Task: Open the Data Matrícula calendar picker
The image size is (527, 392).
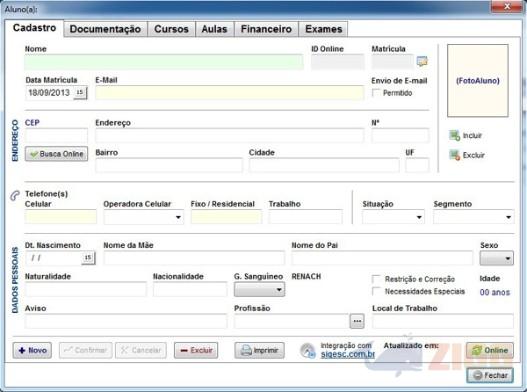Action: click(x=80, y=93)
